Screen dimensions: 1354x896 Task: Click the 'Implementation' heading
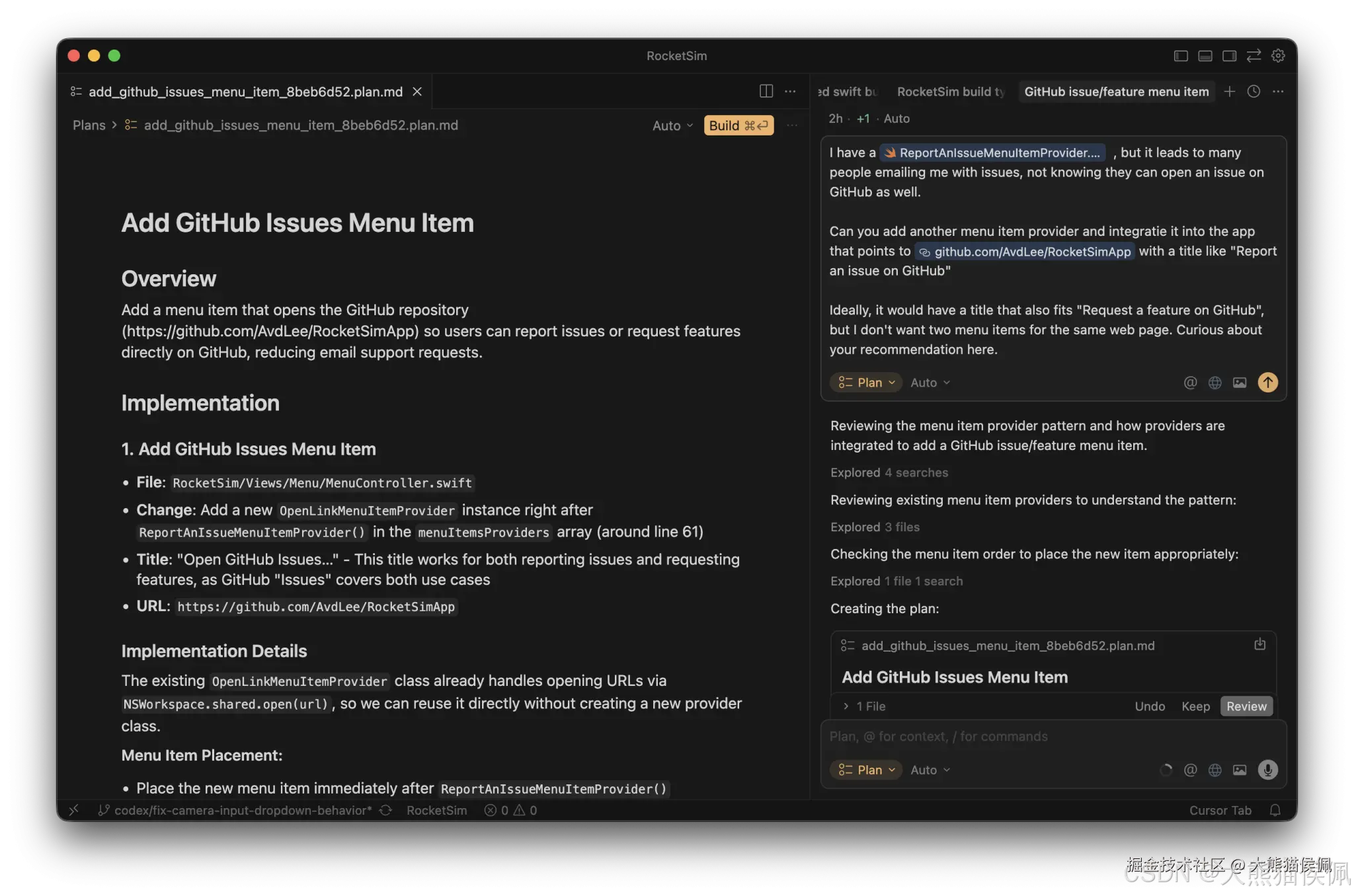point(200,403)
